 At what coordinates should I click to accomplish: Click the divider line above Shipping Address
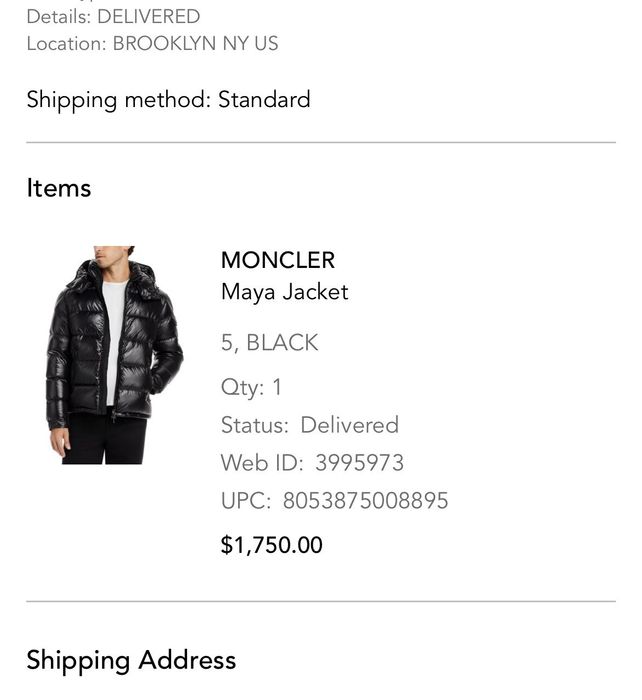[x=321, y=602]
